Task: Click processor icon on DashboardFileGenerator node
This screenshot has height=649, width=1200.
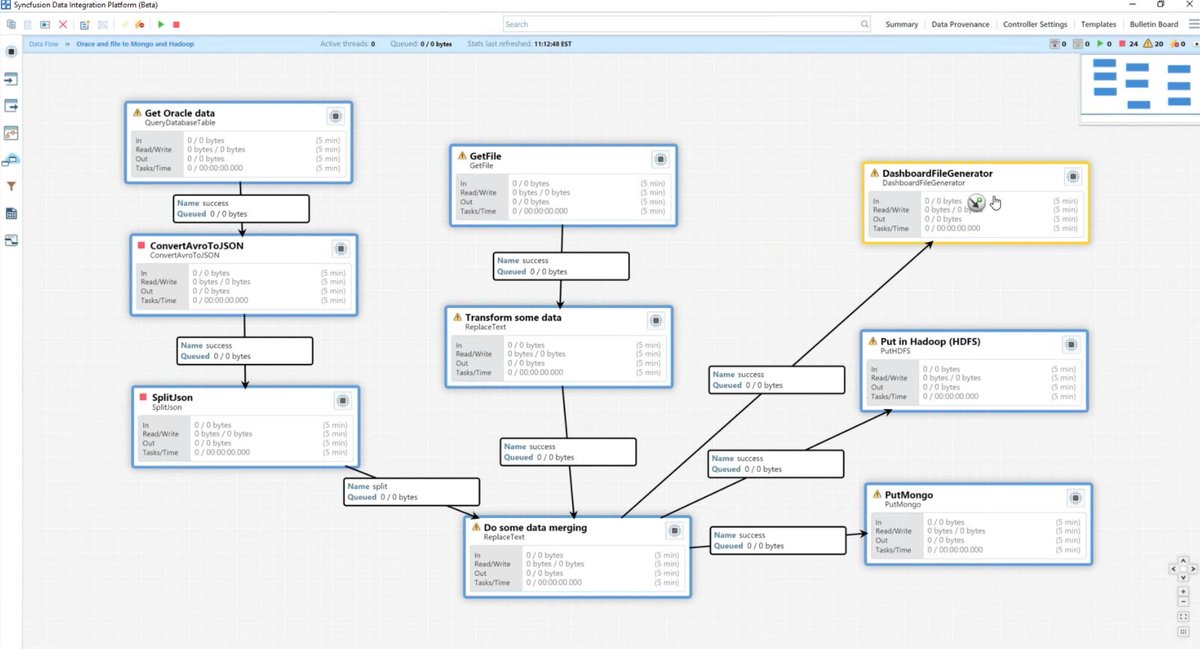Action: click(1072, 176)
